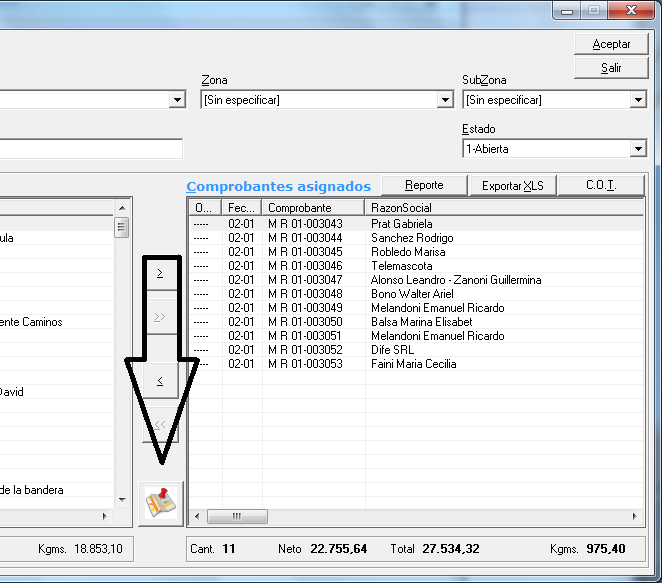Image resolution: width=662 pixels, height=583 pixels.
Task: Click the double left arrow remove-all button
Action: [x=161, y=424]
